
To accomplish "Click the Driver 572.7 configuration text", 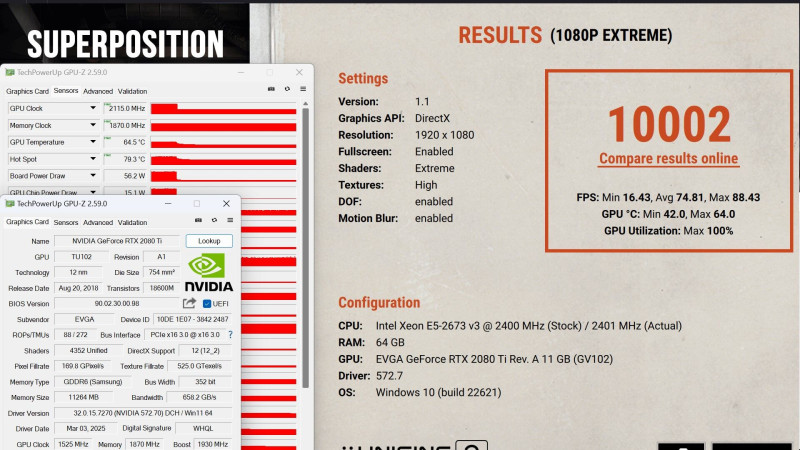I will pos(370,376).
